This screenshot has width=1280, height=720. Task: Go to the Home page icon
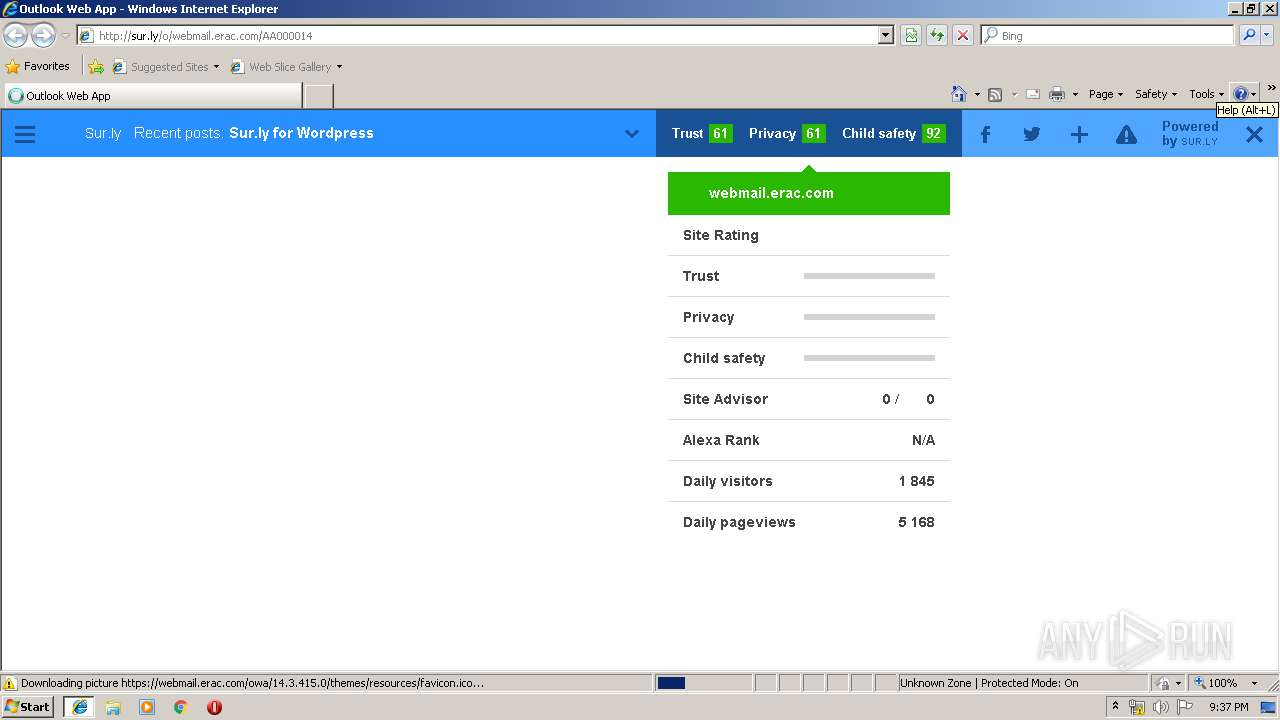pos(959,94)
